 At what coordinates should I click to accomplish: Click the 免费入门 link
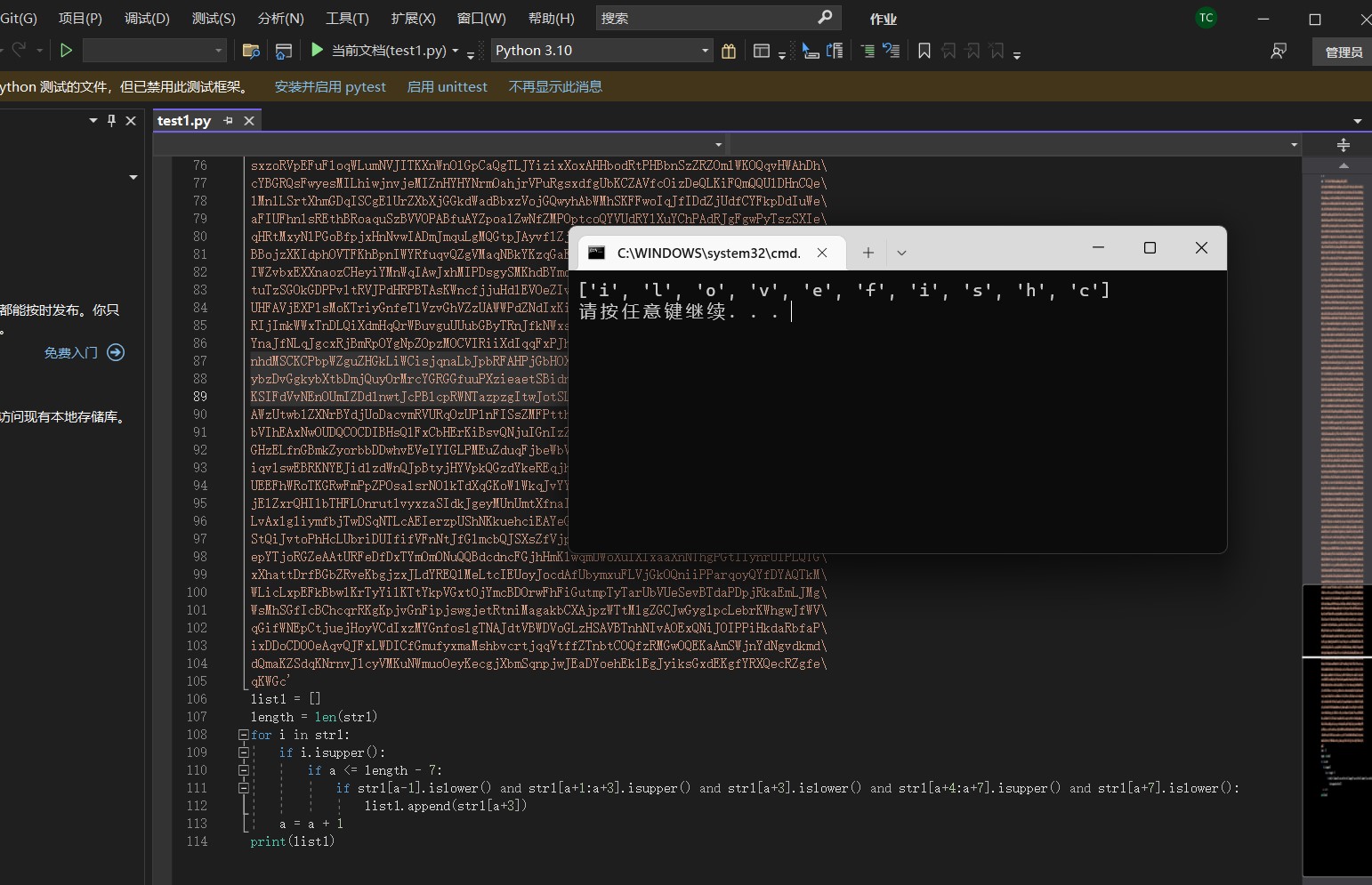71,352
